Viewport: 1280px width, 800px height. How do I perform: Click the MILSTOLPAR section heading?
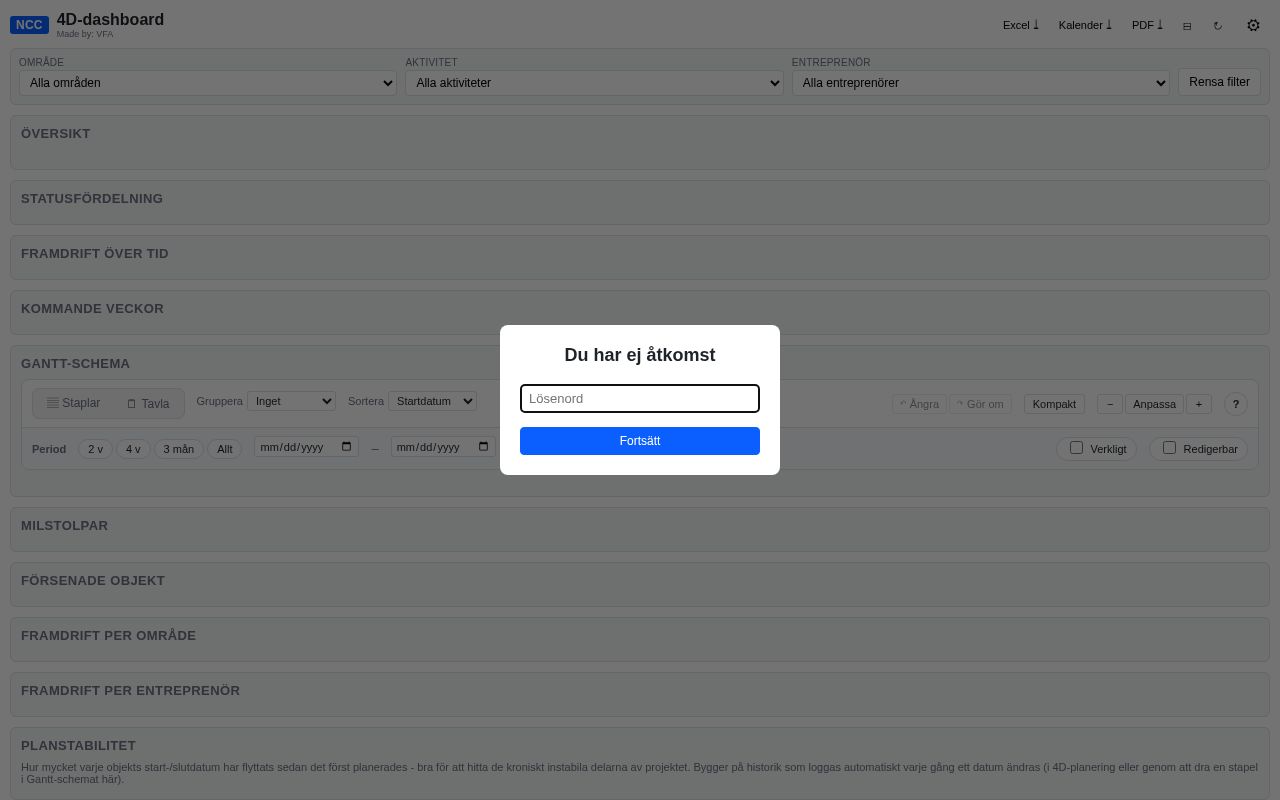[64, 526]
